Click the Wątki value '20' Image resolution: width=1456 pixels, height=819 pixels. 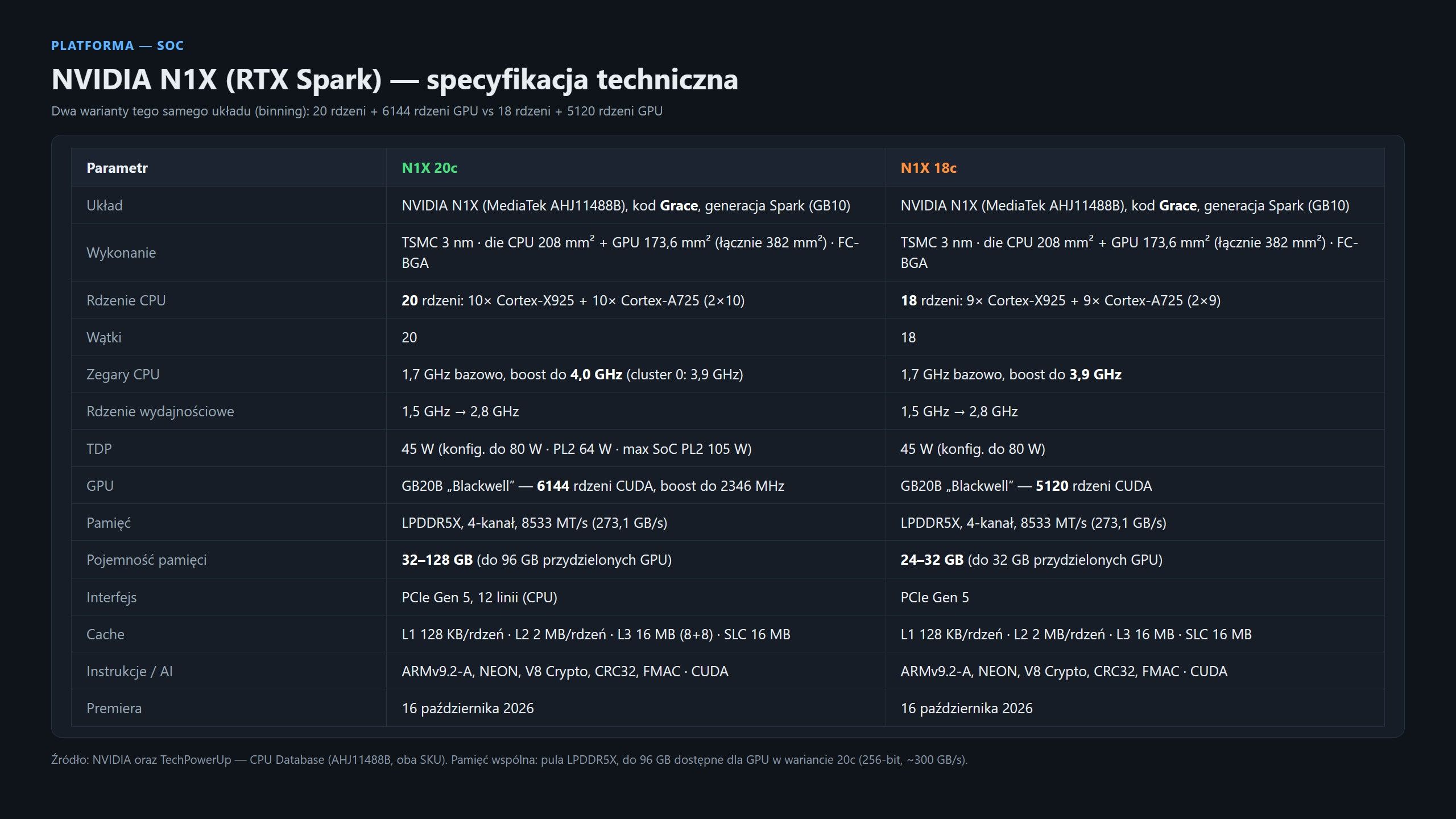(409, 337)
